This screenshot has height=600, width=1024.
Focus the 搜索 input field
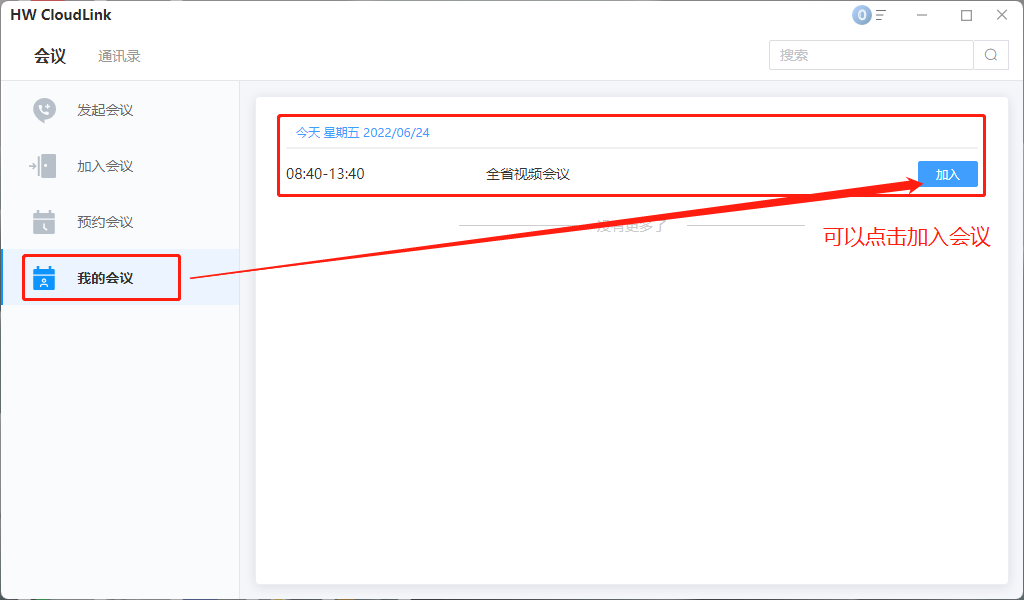(870, 55)
